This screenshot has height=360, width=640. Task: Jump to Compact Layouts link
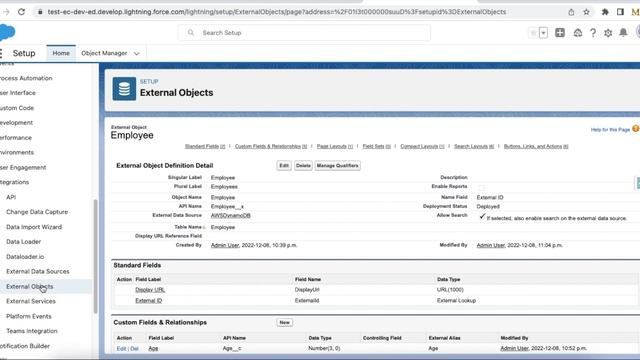[422, 146]
